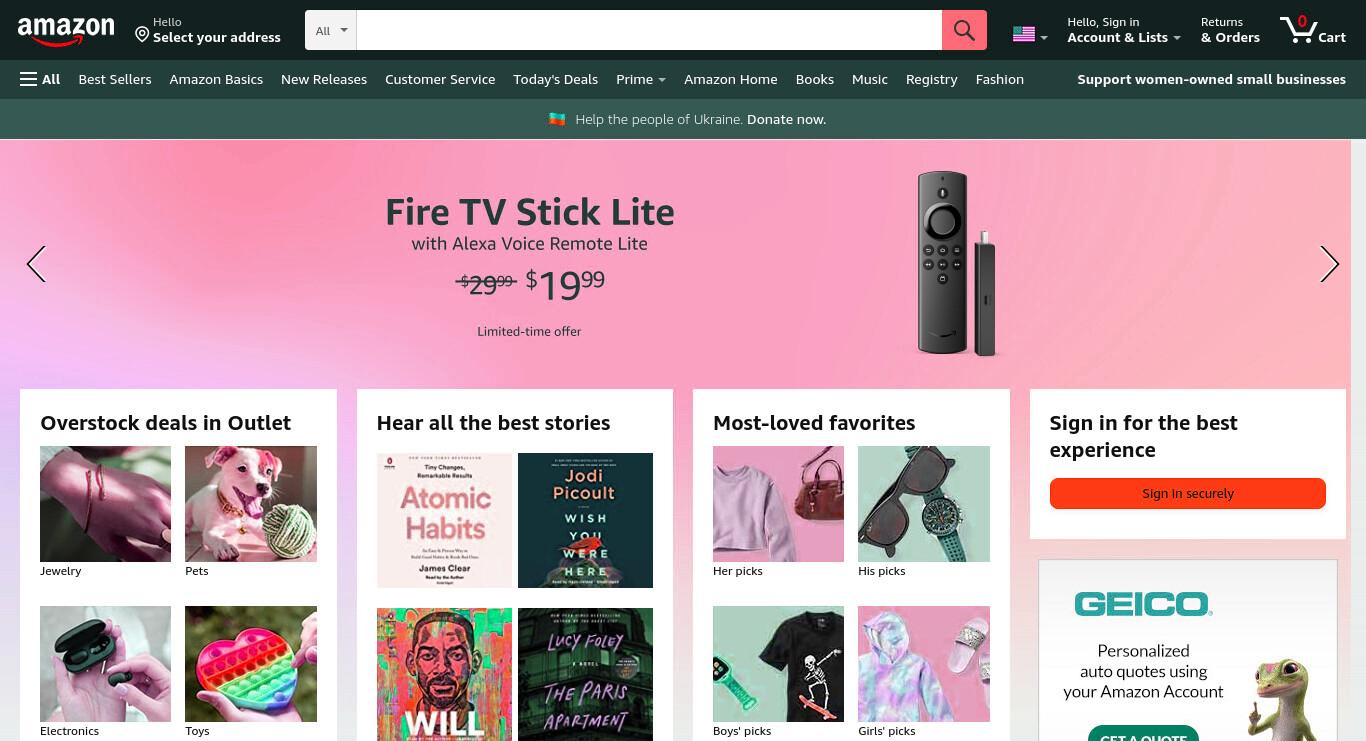Viewport: 1366px width, 741px height.
Task: Click the Amazon logo
Action: point(66,31)
